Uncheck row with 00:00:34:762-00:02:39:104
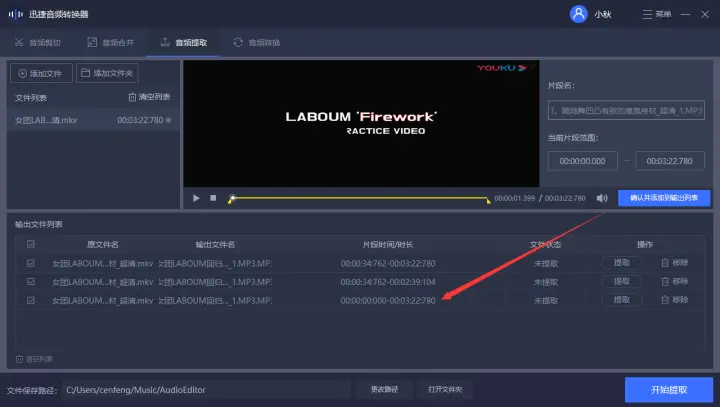Screen dimensions: 720x407 (31, 282)
